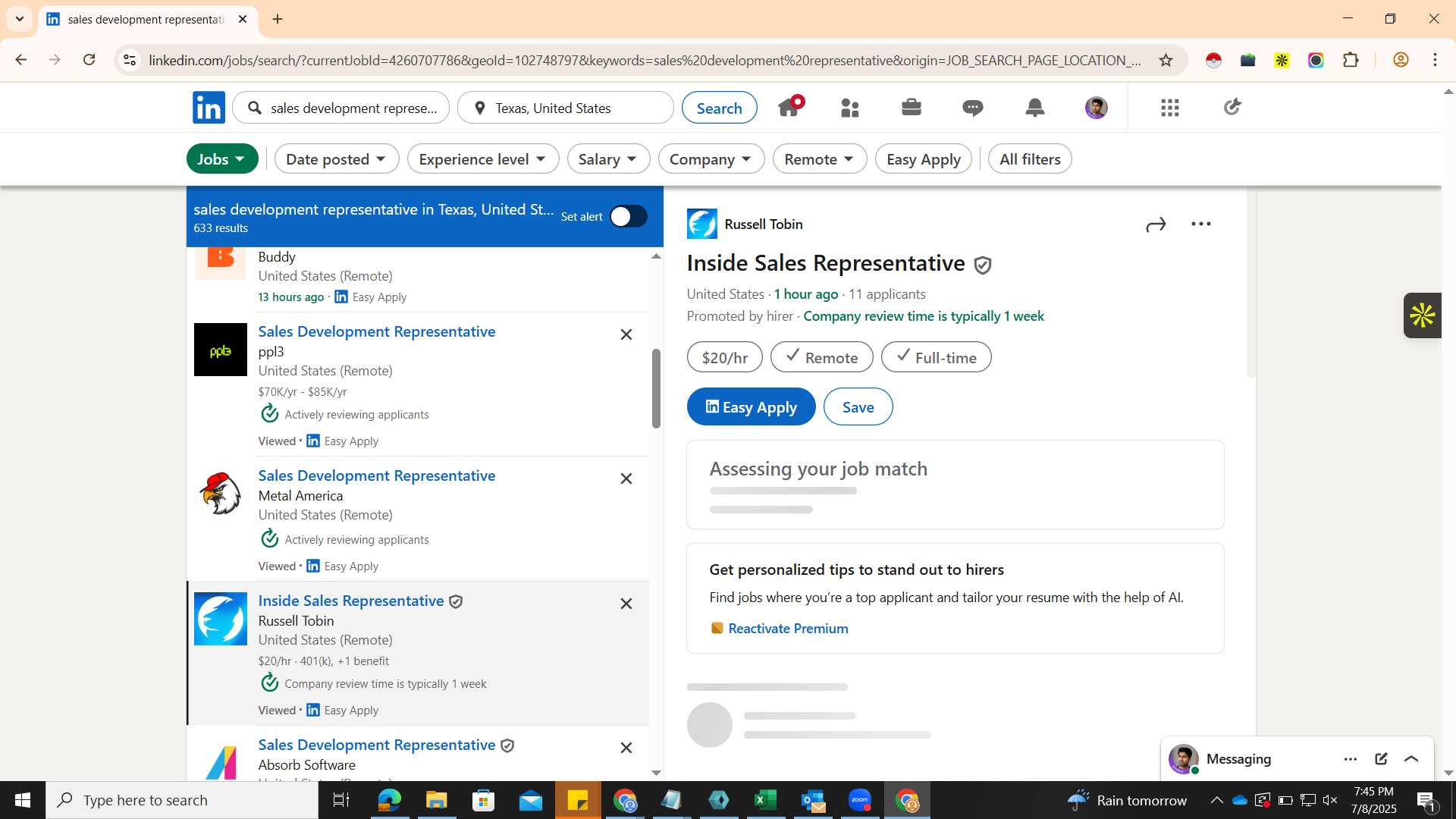Open LinkedIn home logo
This screenshot has height=819, width=1456.
coord(209,108)
